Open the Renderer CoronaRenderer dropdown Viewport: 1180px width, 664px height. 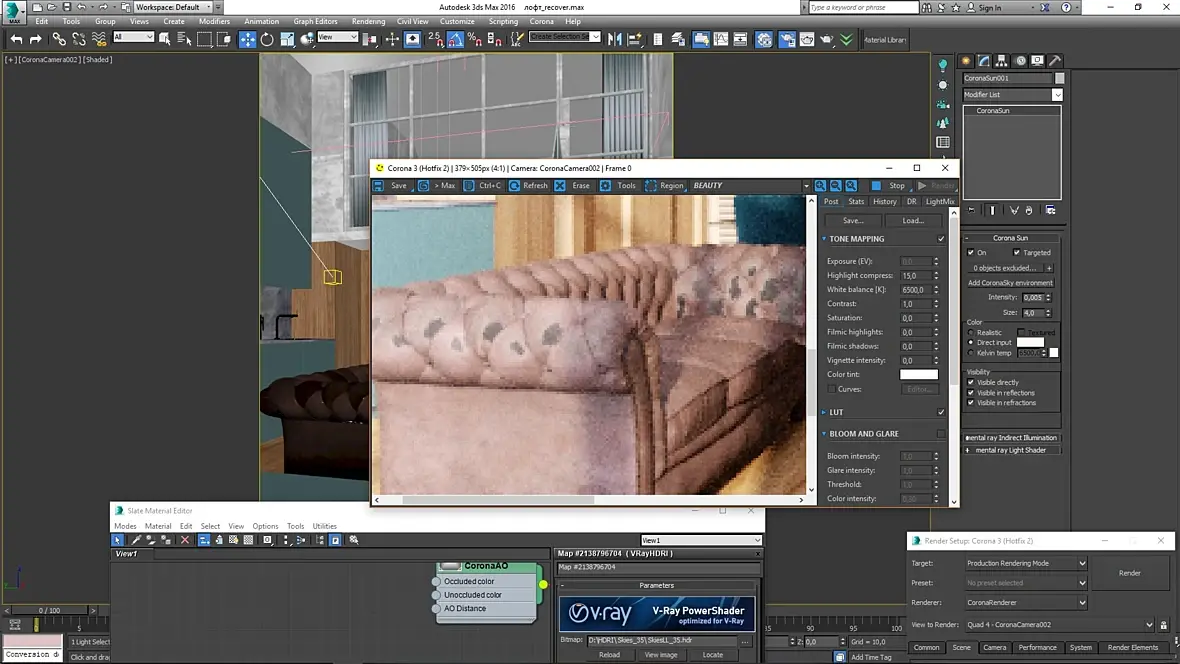point(1026,602)
